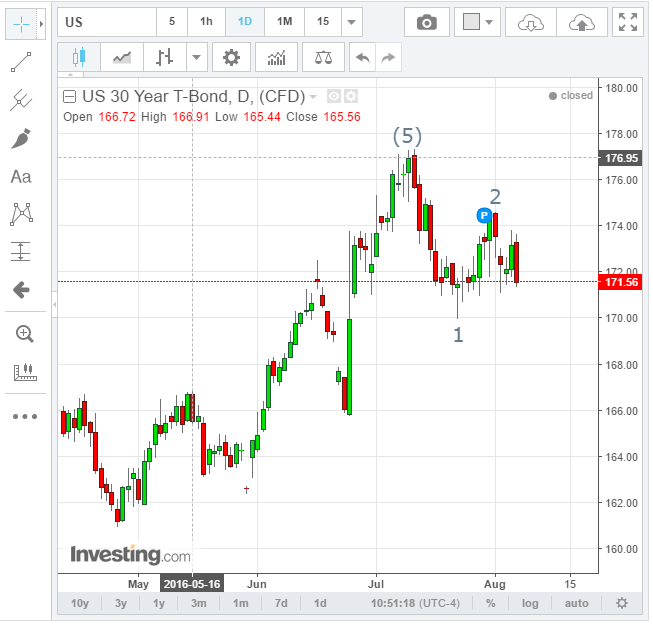Click the symbol search field showing US
The width and height of the screenshot is (653, 625).
[x=107, y=22]
